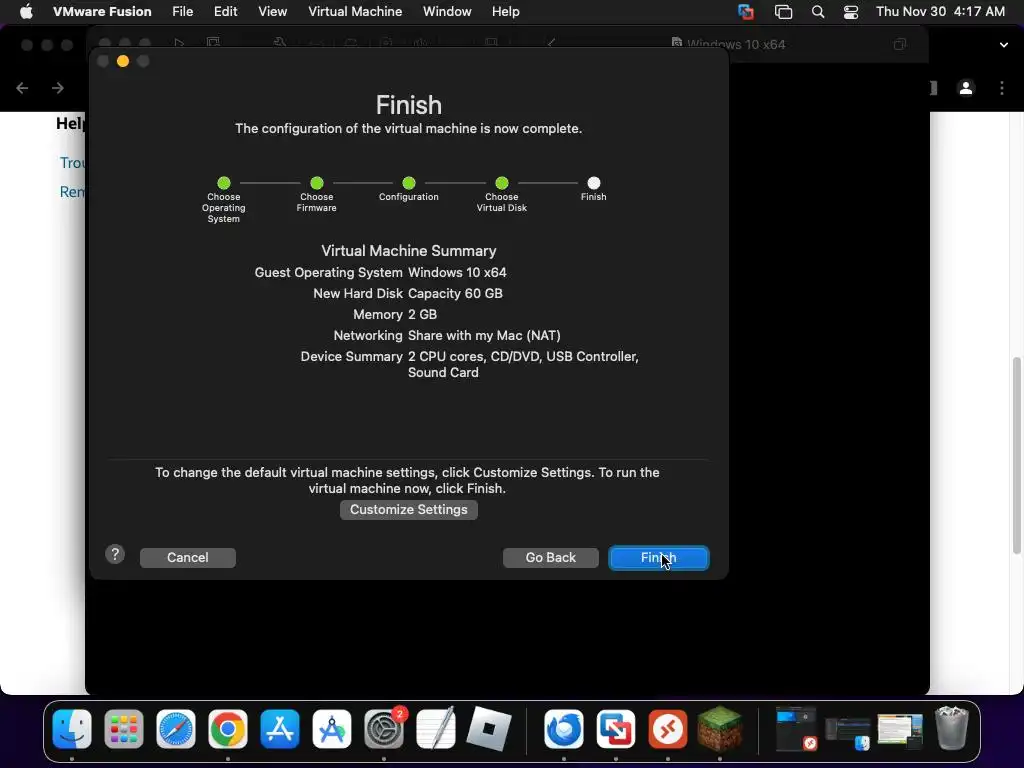Click the VMware Fusion menu bar status icon

coord(746,12)
